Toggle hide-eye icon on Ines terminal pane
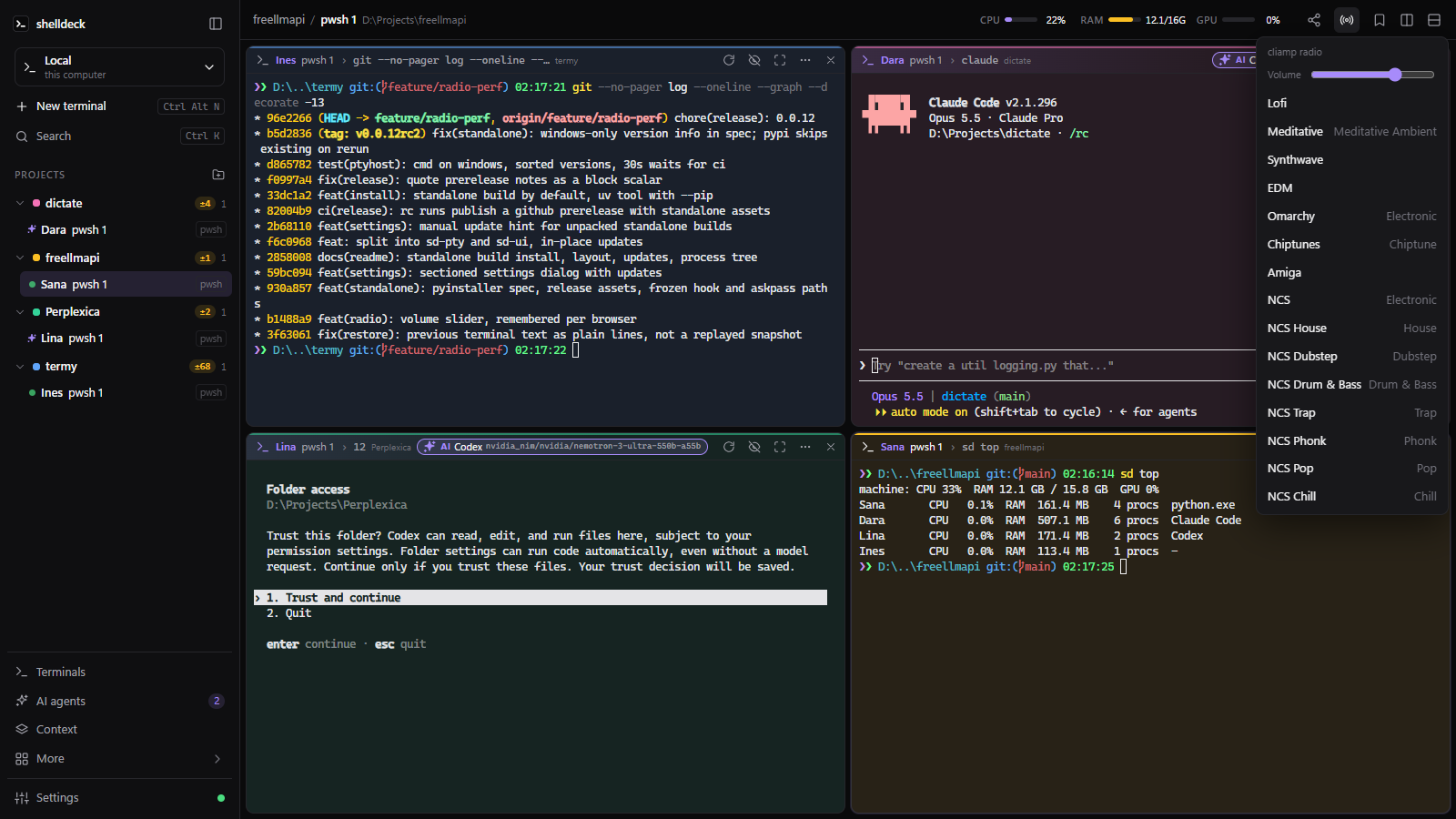 click(x=754, y=60)
